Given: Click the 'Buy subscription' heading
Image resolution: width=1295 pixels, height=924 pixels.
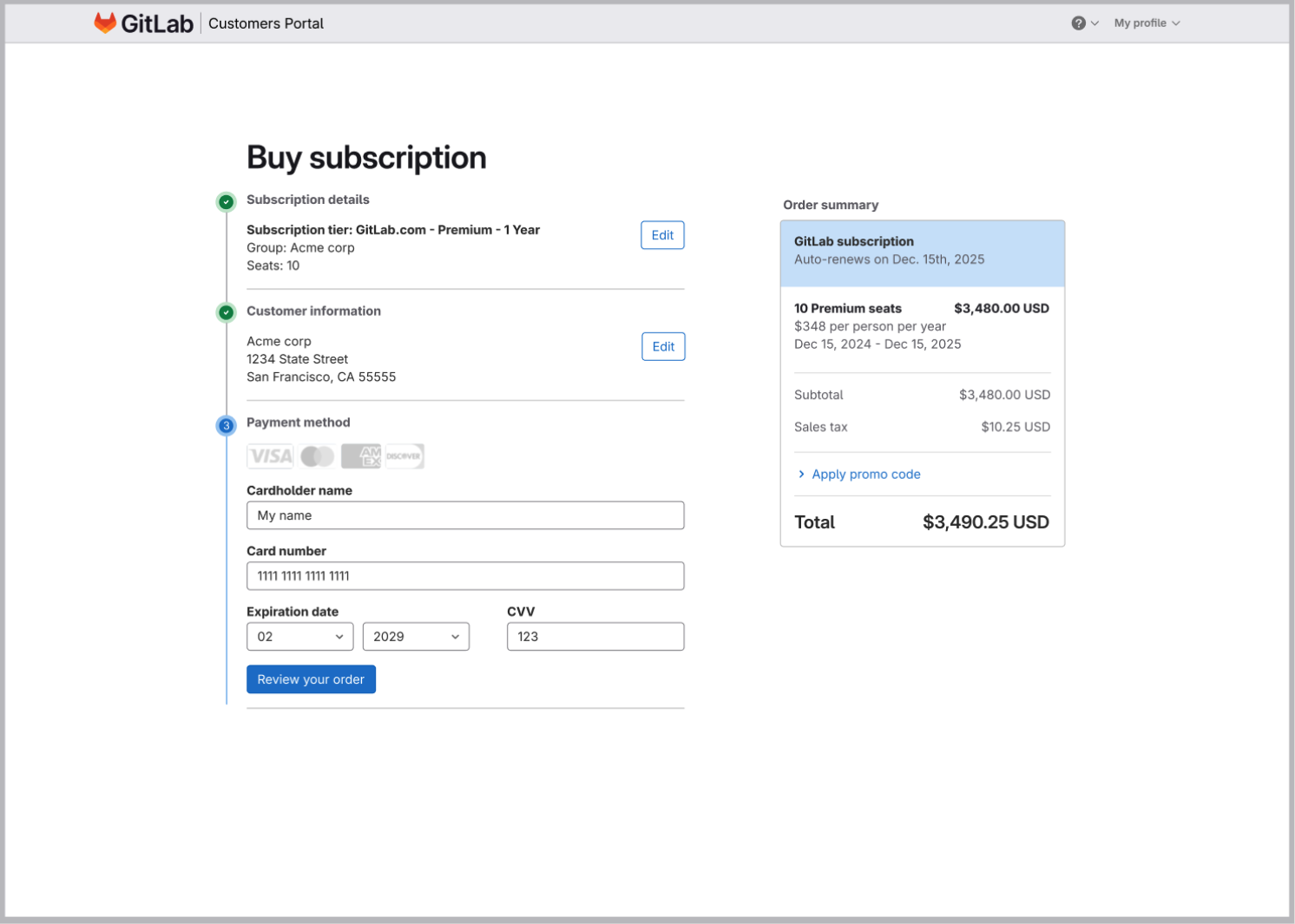Looking at the screenshot, I should pos(366,158).
